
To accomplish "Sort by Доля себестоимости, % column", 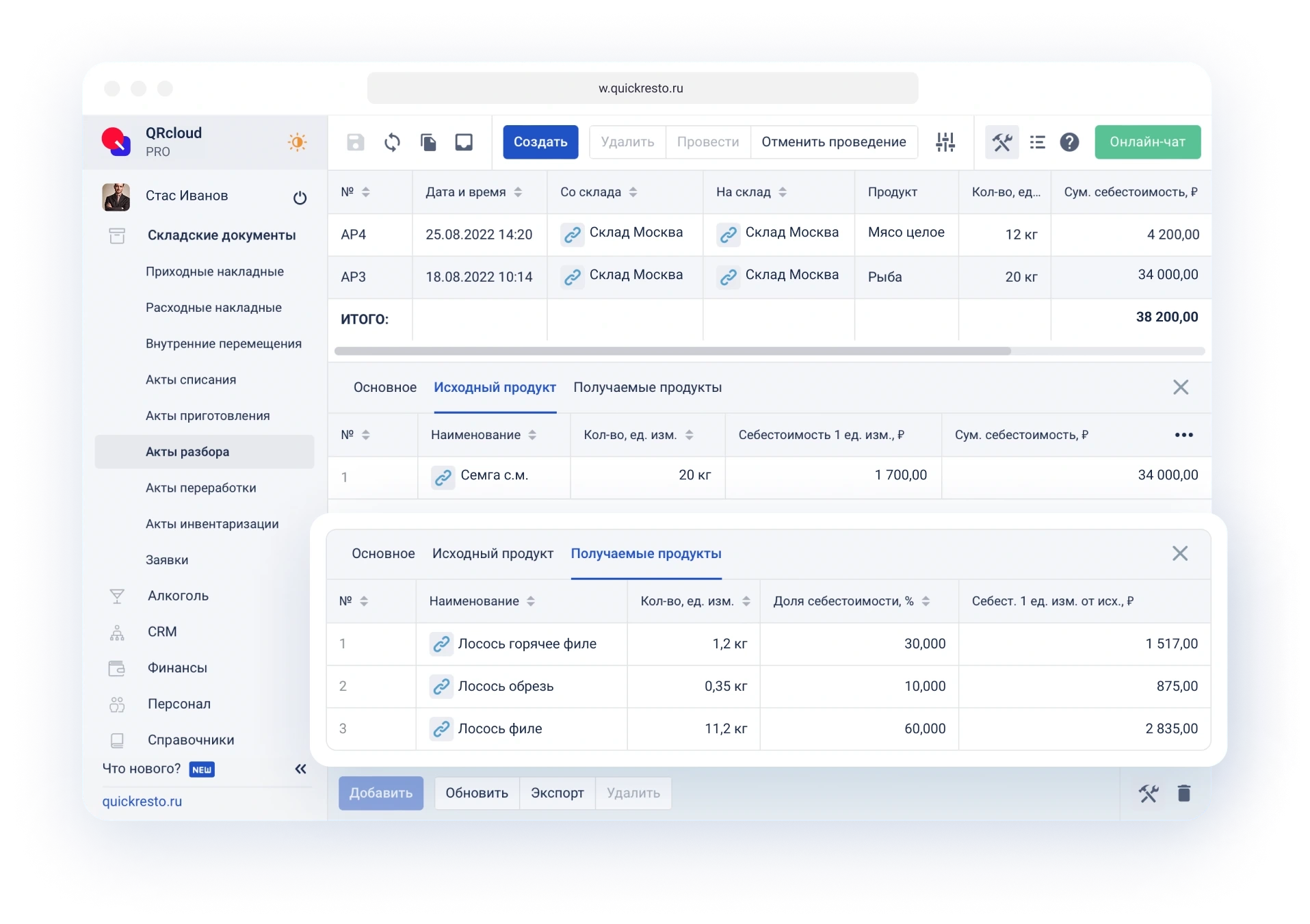I will (926, 601).
